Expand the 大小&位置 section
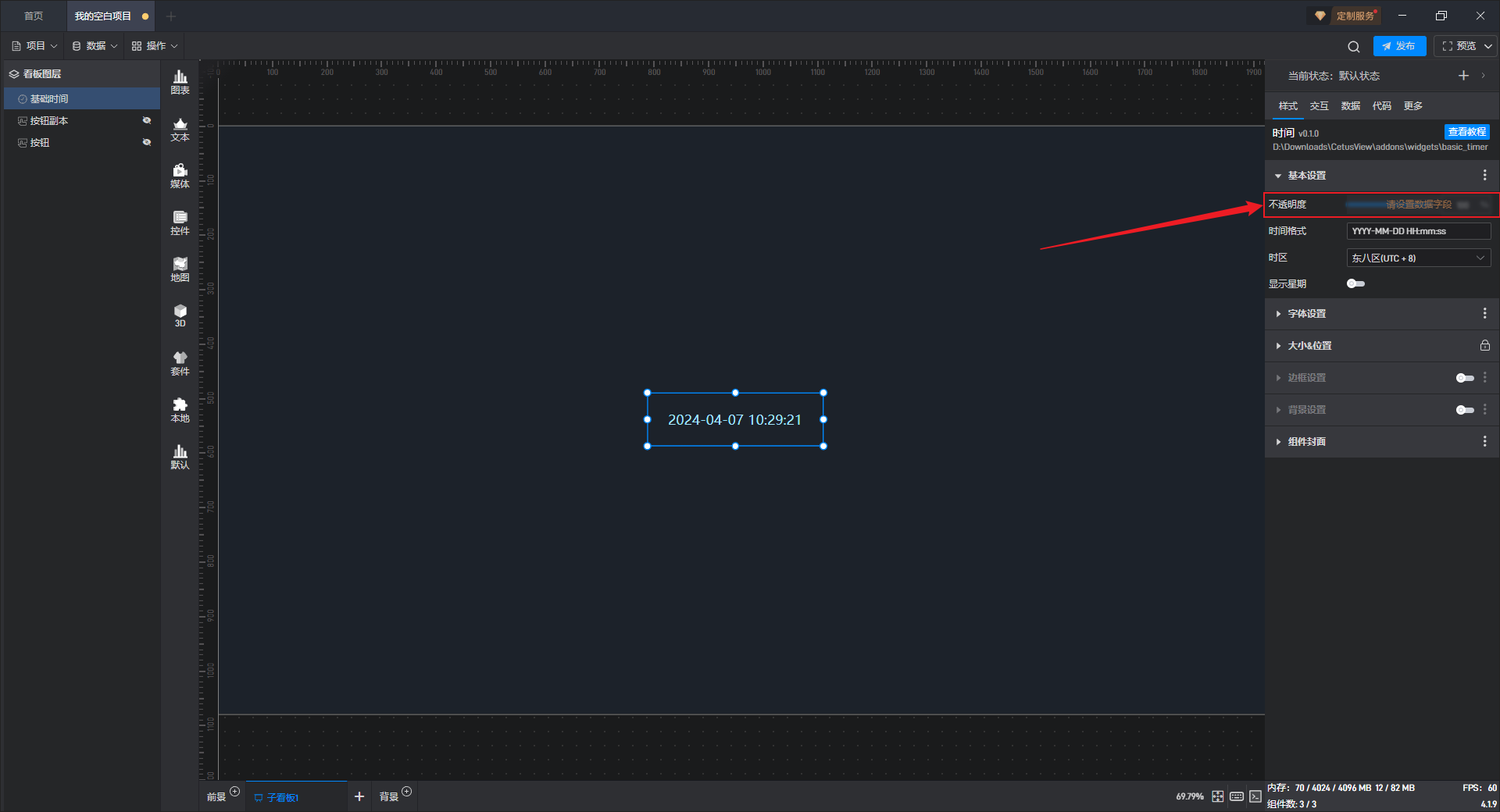 [1278, 346]
